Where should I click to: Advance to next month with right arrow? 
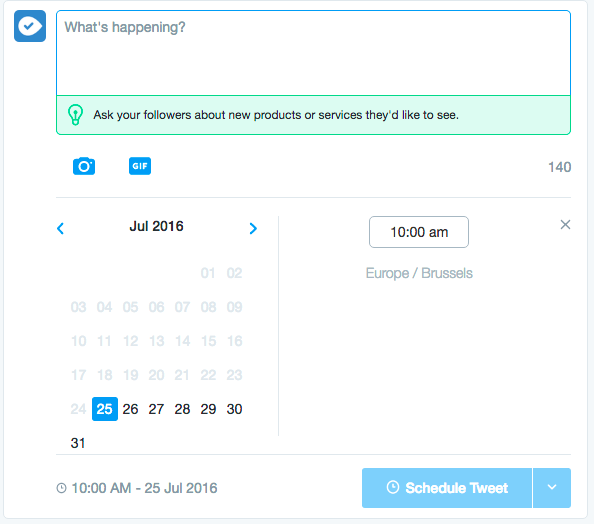pyautogui.click(x=253, y=228)
